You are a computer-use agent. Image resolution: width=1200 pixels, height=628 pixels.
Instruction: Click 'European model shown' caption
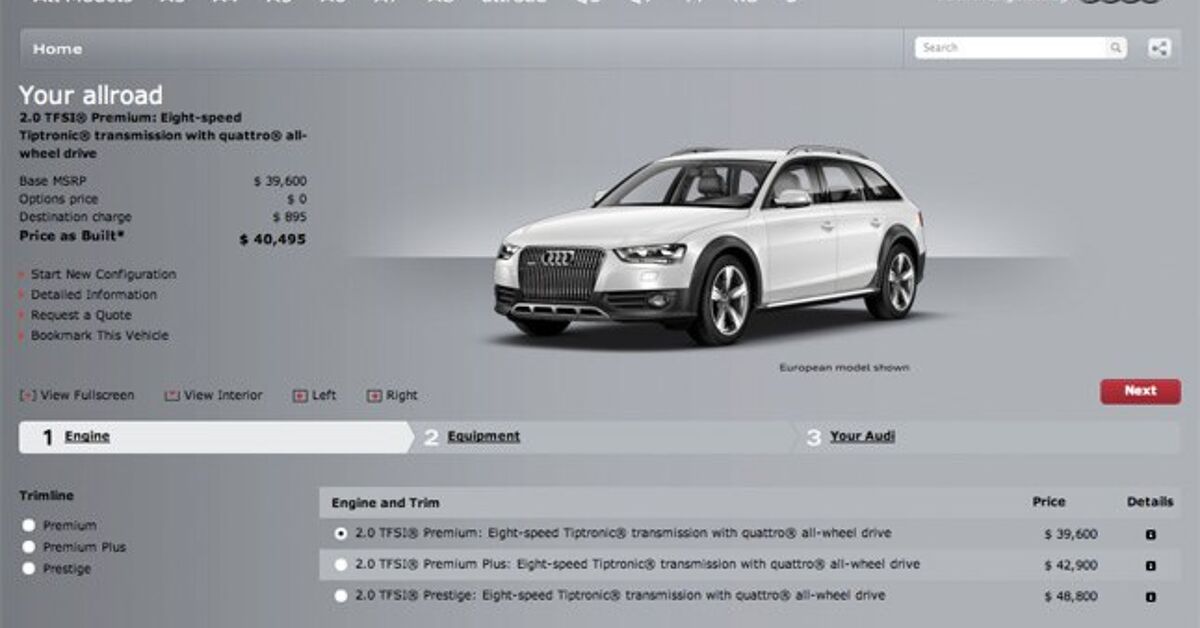(844, 368)
